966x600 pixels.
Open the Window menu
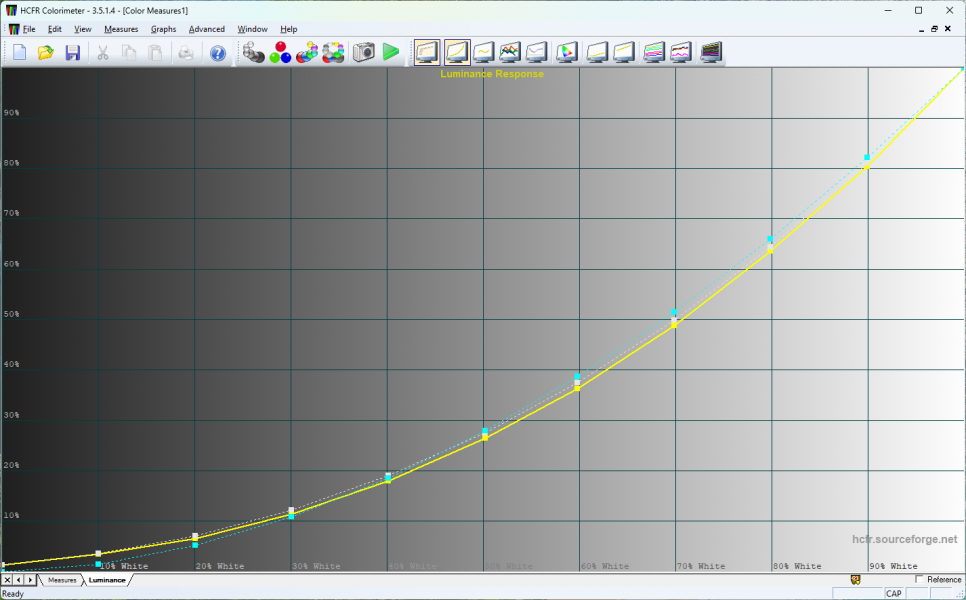point(252,29)
